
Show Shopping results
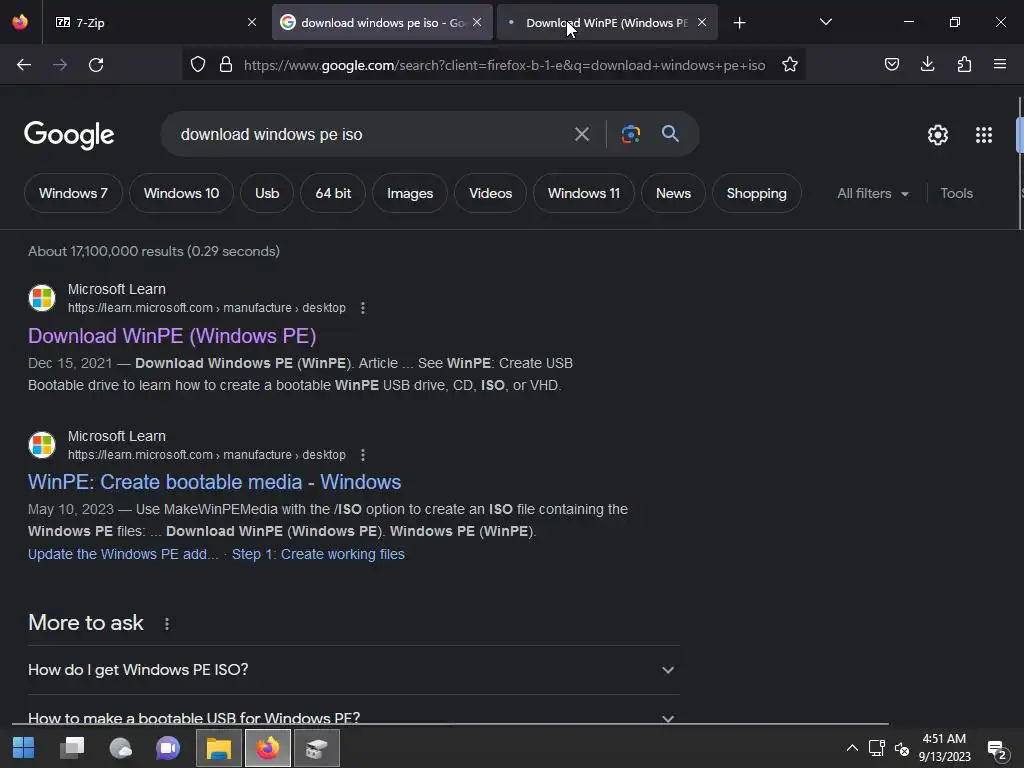tap(756, 193)
